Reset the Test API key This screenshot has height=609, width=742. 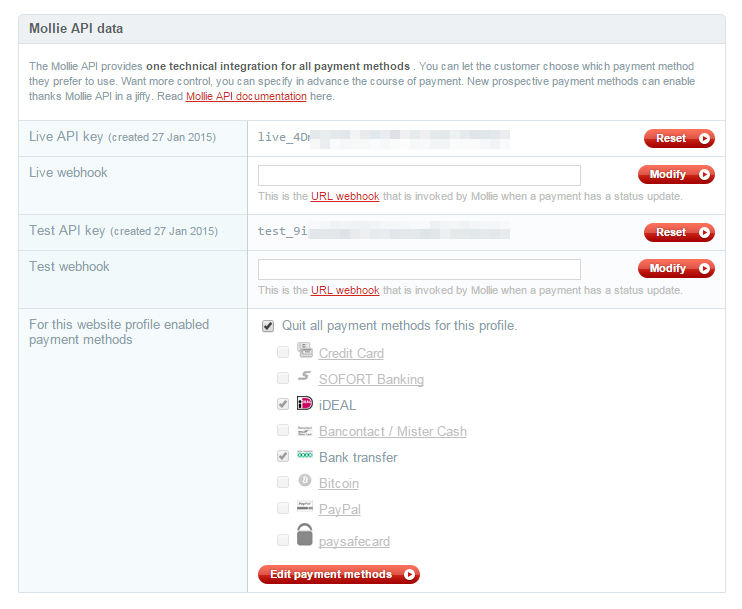pyautogui.click(x=679, y=232)
